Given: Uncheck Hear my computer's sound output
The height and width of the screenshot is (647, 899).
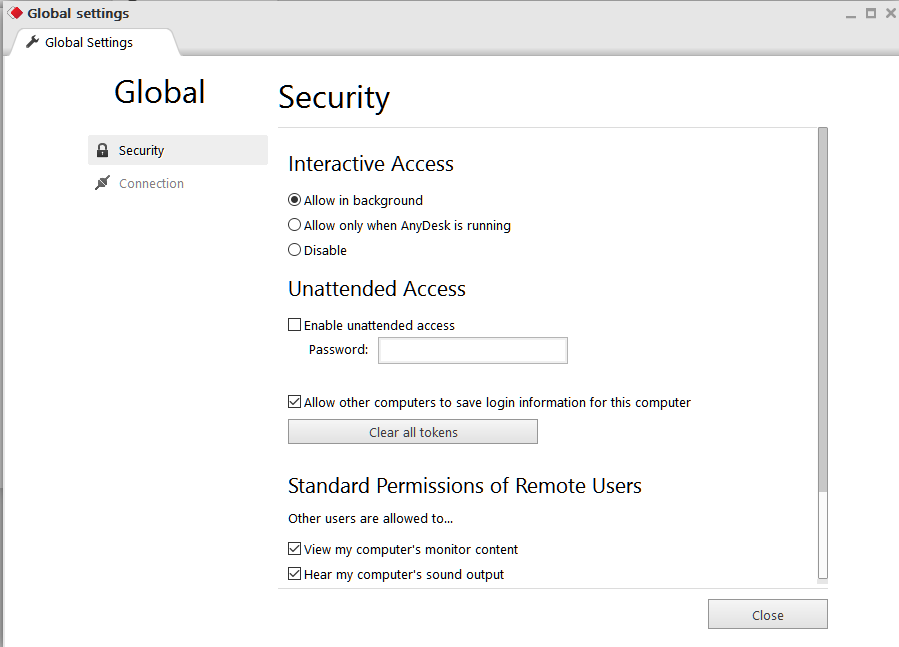Looking at the screenshot, I should (x=294, y=574).
